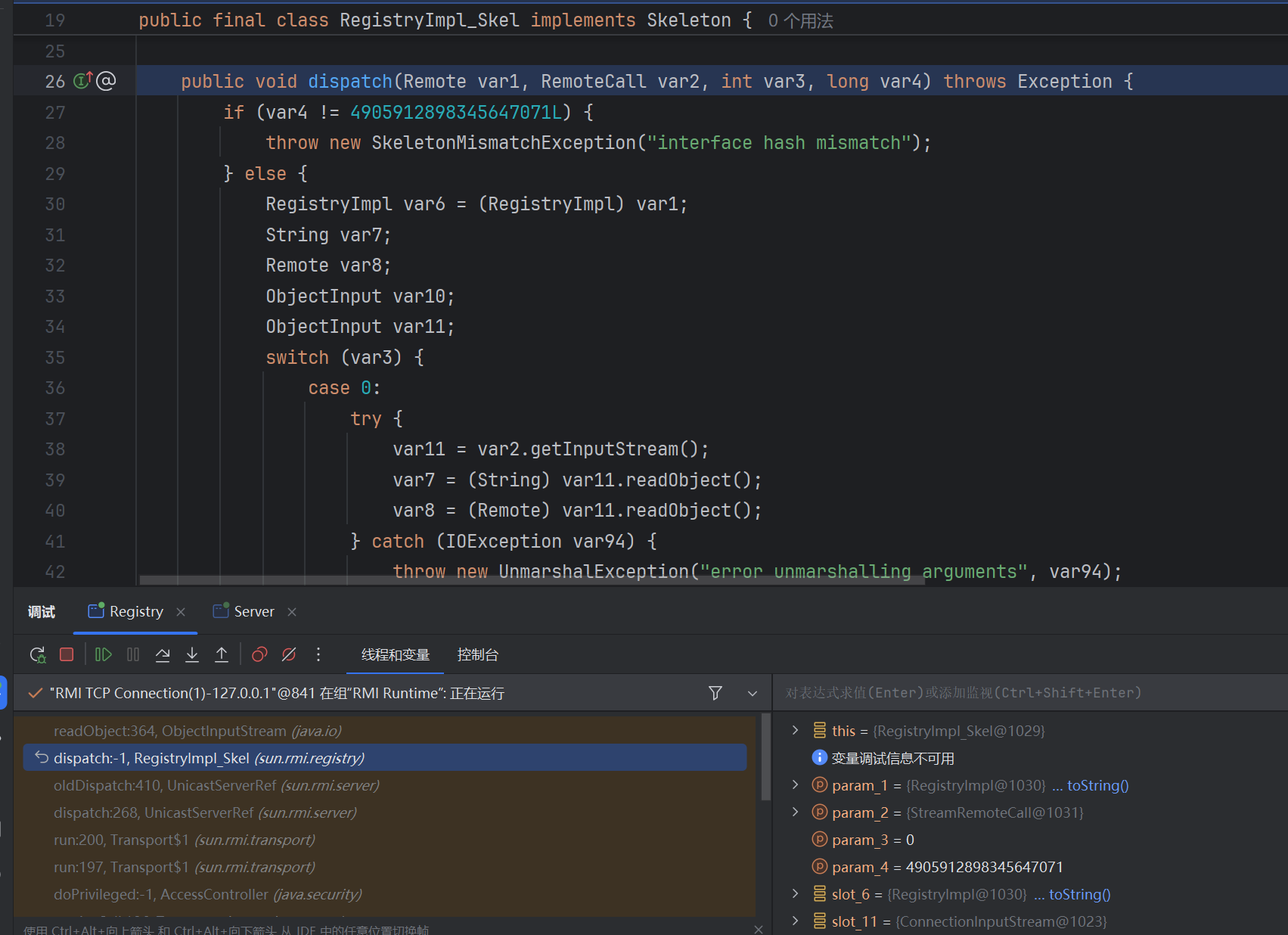Select oldDispatch:410 UnicastServerRef stack frame
1288x935 pixels.
(216, 785)
